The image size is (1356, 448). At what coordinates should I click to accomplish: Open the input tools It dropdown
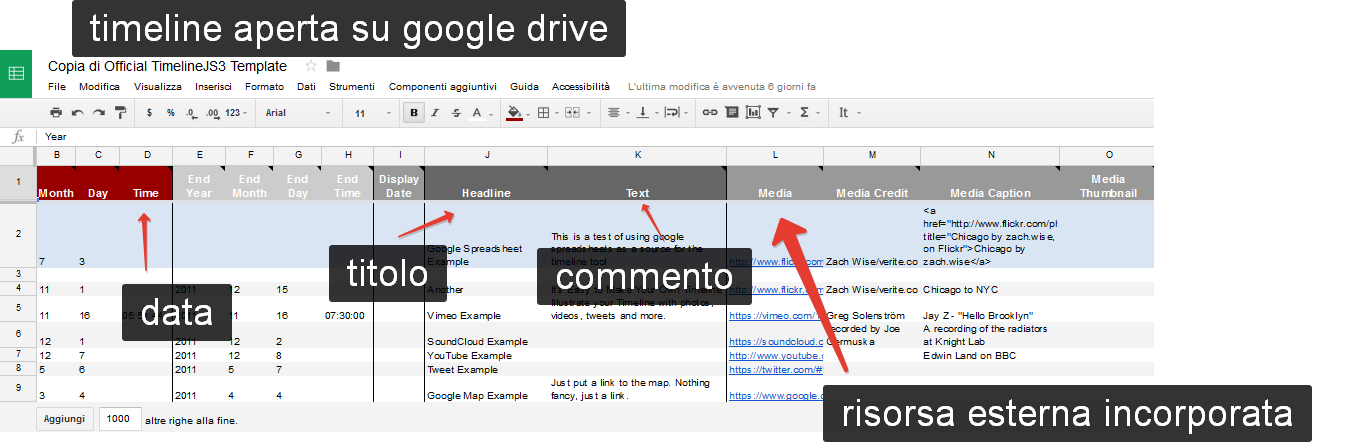tap(848, 113)
